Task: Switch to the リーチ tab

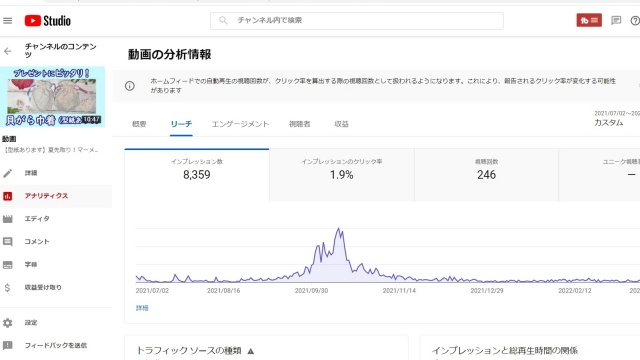Action: point(181,124)
